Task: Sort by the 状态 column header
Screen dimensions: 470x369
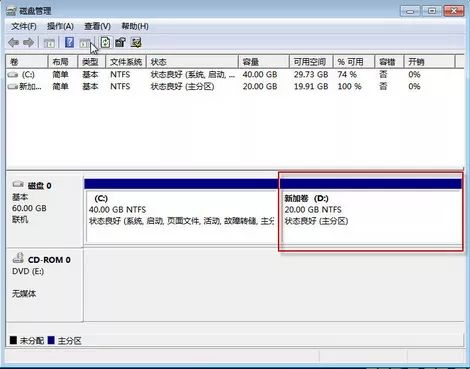Action: [192, 62]
